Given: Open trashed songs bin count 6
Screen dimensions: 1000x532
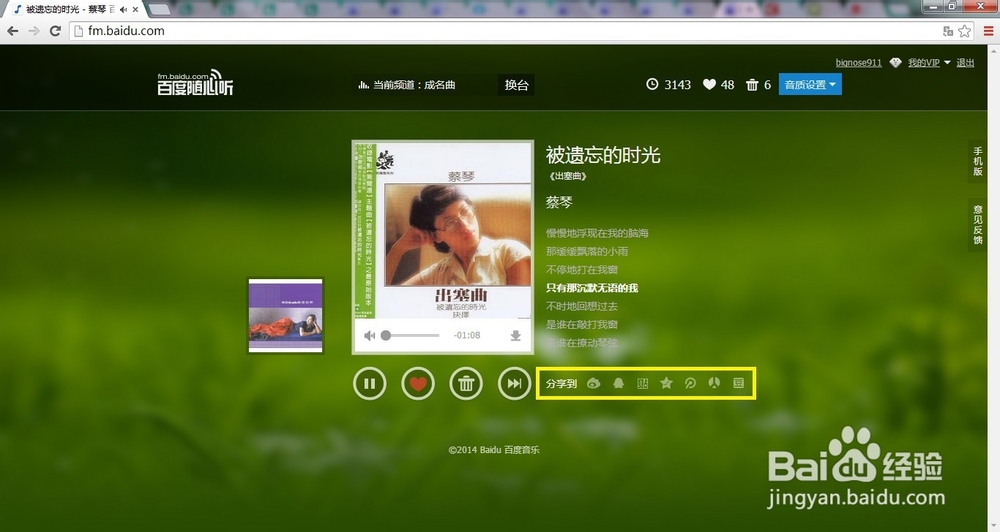Looking at the screenshot, I should [758, 85].
